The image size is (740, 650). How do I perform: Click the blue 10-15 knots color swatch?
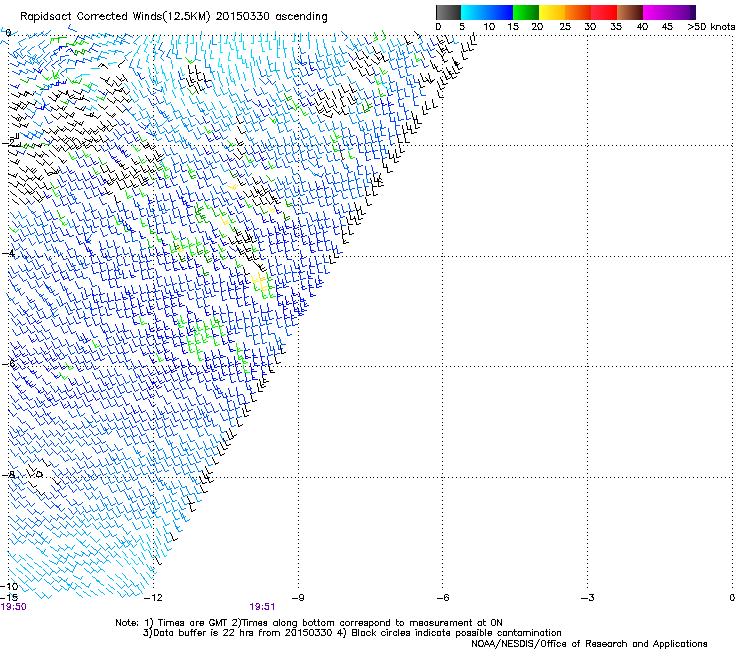click(x=500, y=12)
